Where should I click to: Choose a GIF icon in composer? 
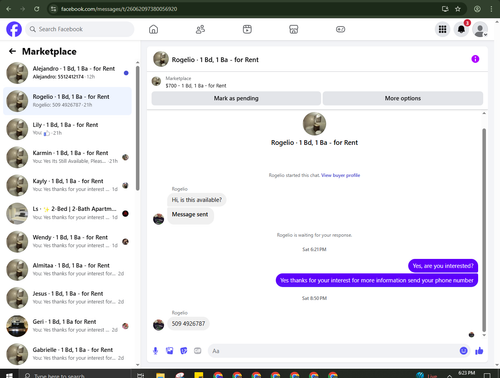[198, 351]
